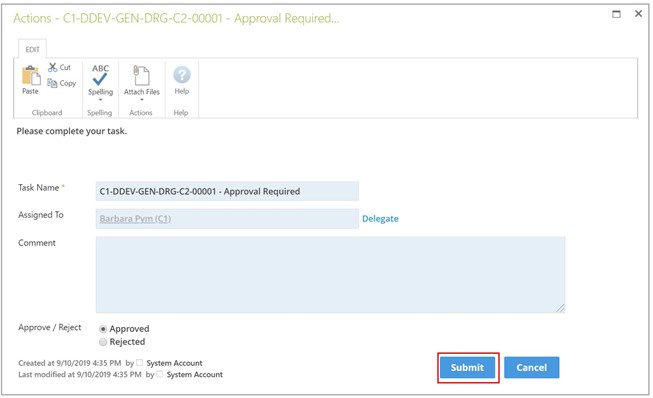Click the Paste clipboard icon
Screen dimensions: 653x398
tap(31, 75)
